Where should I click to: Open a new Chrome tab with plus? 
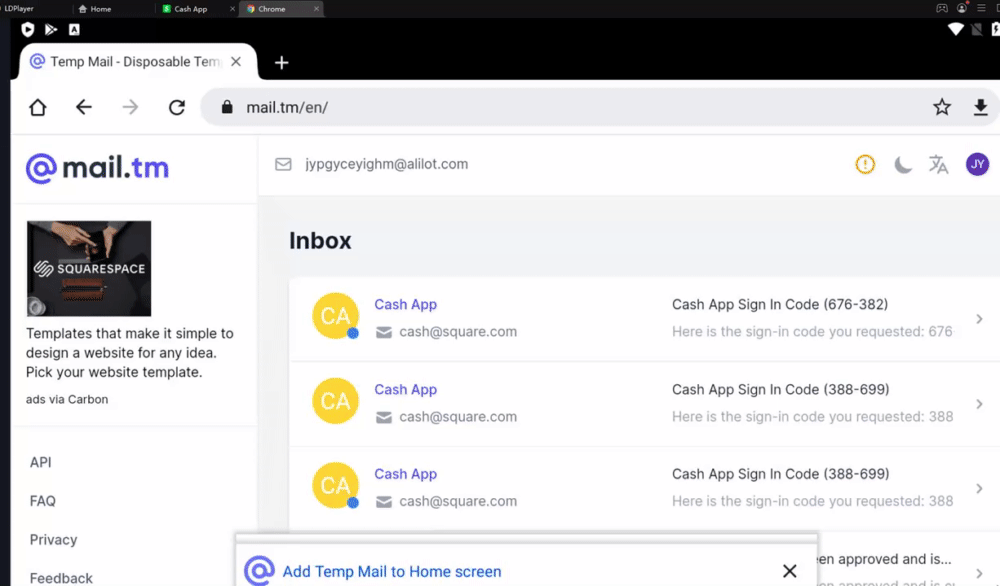coord(281,62)
